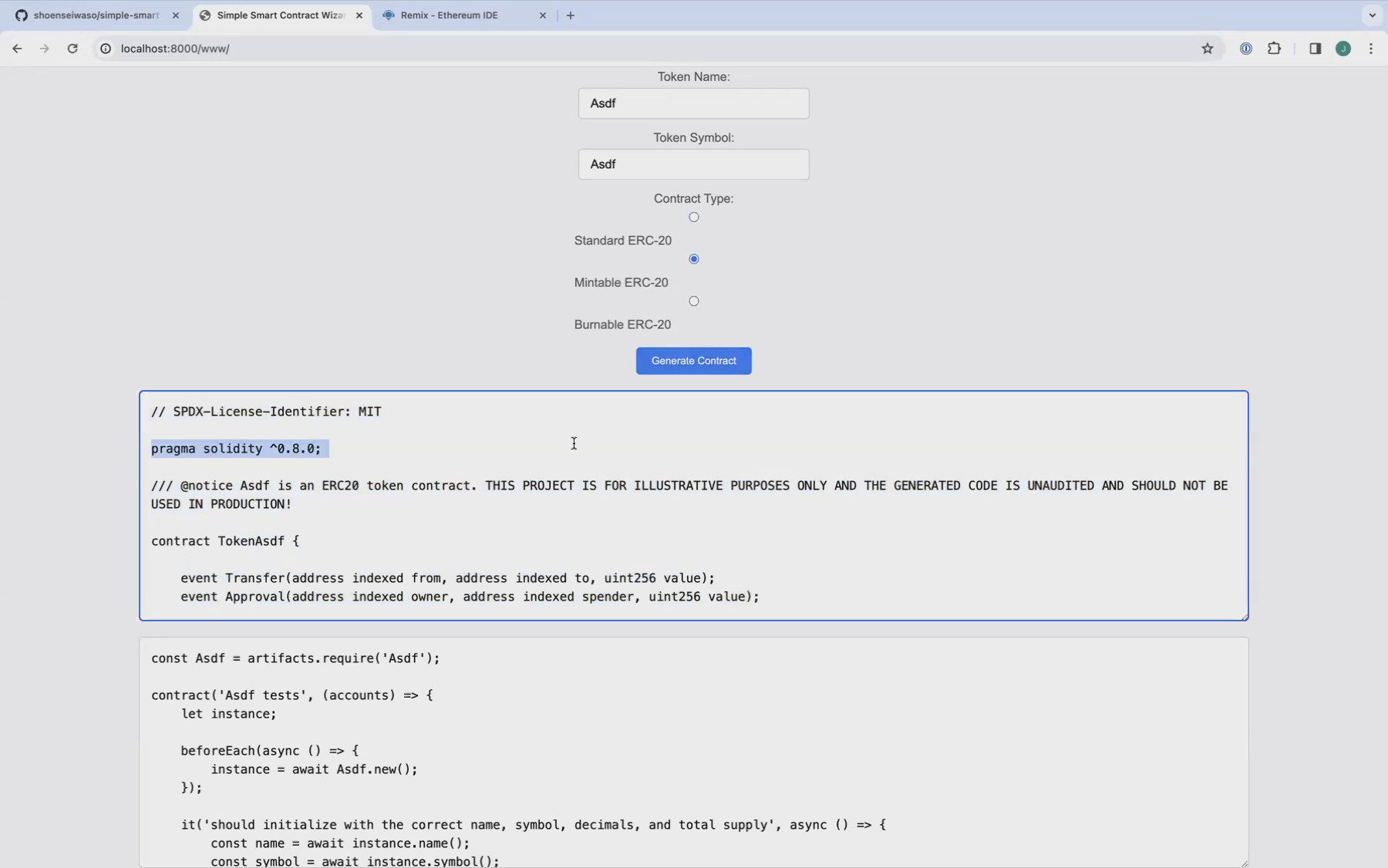Switch to the shoenseiwaso/simple-smart GitHub tab
Screen dimensions: 1388x868
pyautogui.click(x=93, y=15)
